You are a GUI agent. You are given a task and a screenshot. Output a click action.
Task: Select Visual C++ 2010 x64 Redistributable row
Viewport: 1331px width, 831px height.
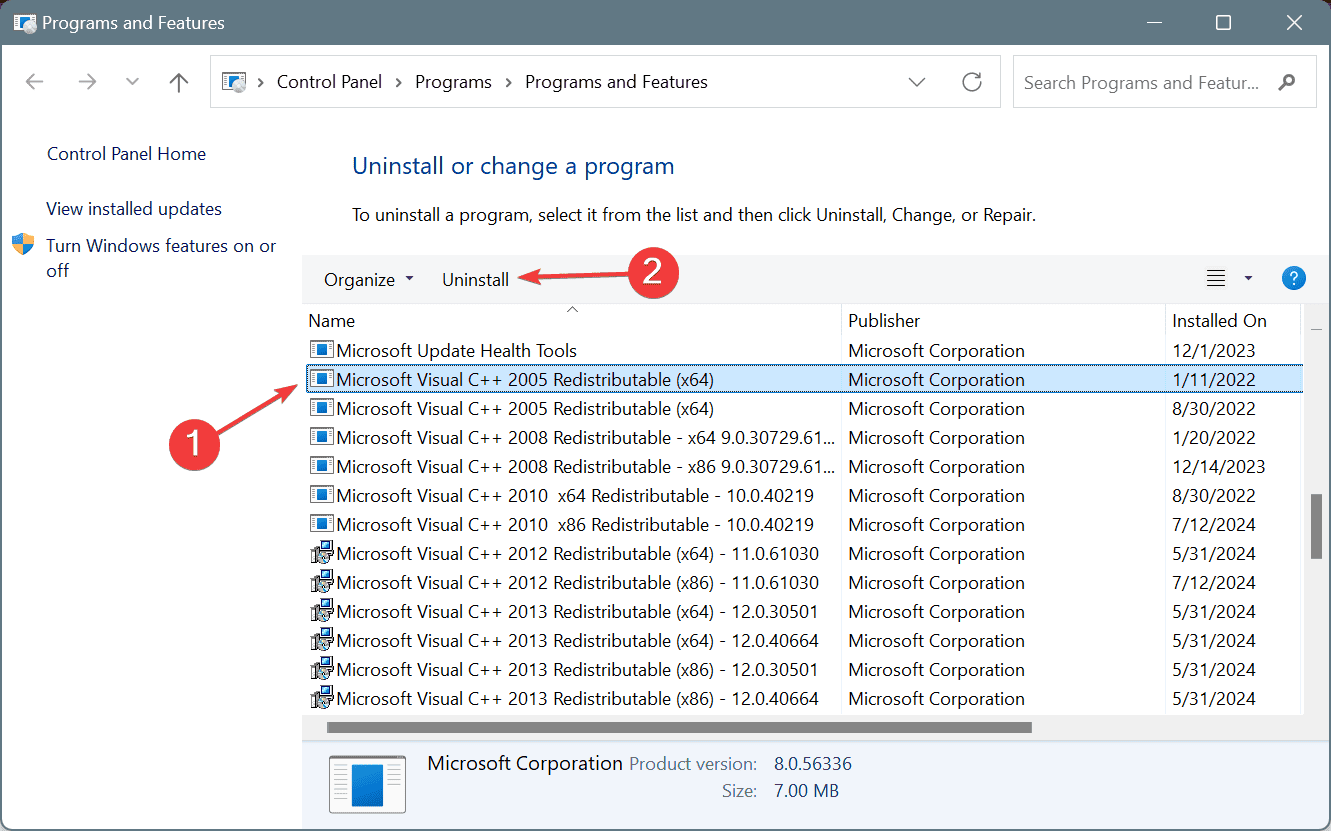click(x=802, y=496)
